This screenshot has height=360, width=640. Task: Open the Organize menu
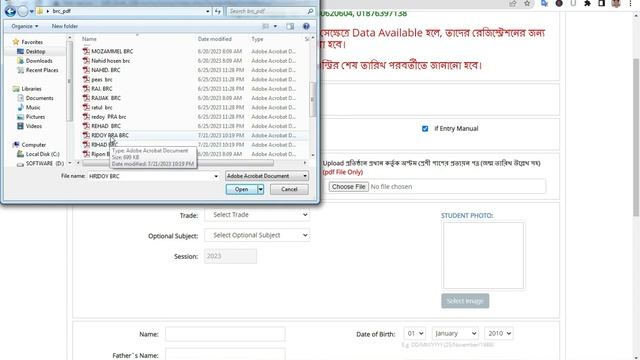pyautogui.click(x=24, y=26)
